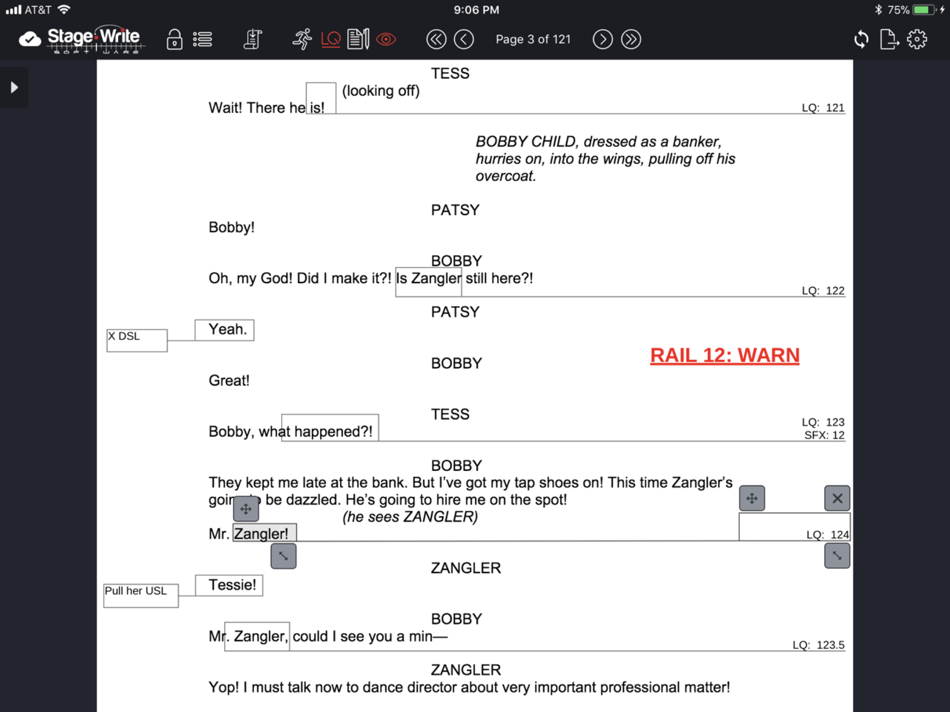950x712 pixels.
Task: Select the X DSL blocking note
Action: point(137,340)
